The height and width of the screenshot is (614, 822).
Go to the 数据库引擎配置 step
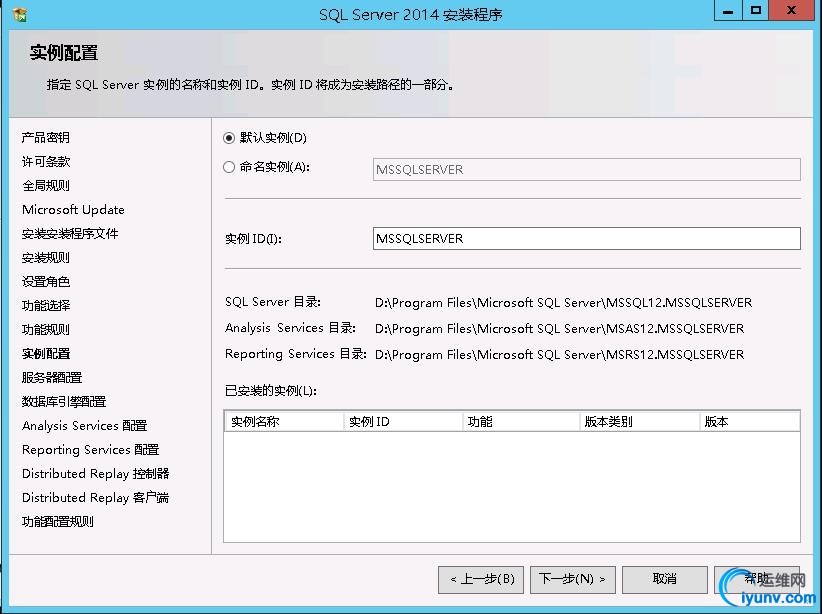[x=64, y=402]
